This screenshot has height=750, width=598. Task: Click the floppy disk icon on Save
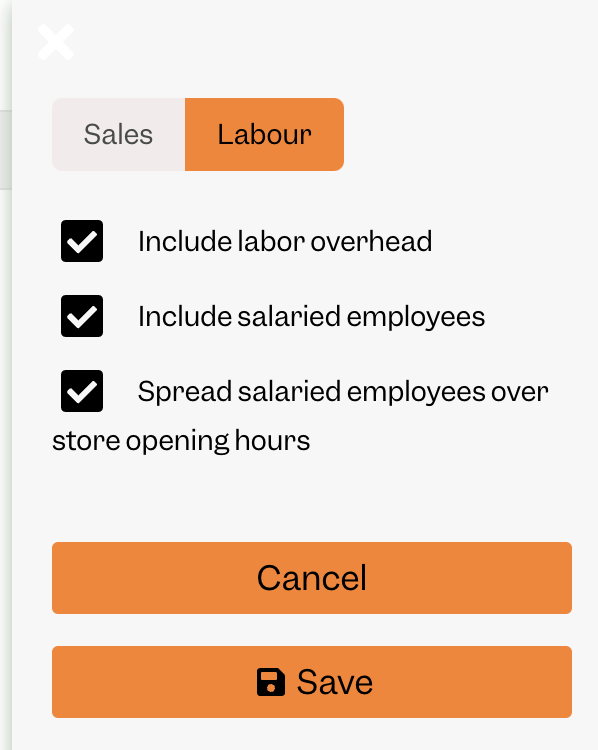pos(271,682)
